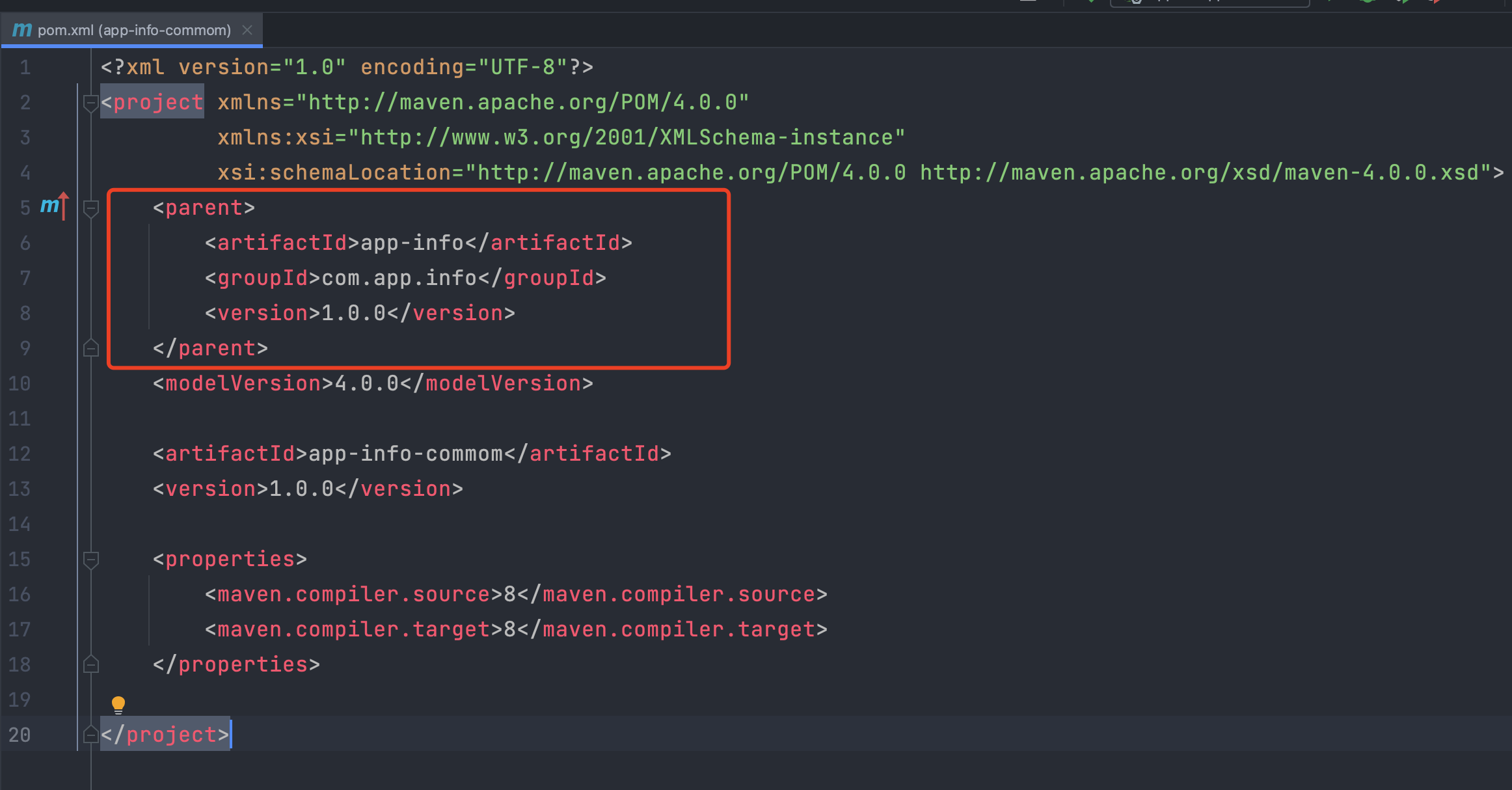Click the UTF-8 encoding attribute value
Image resolution: width=1512 pixels, height=790 pixels.
click(522, 68)
